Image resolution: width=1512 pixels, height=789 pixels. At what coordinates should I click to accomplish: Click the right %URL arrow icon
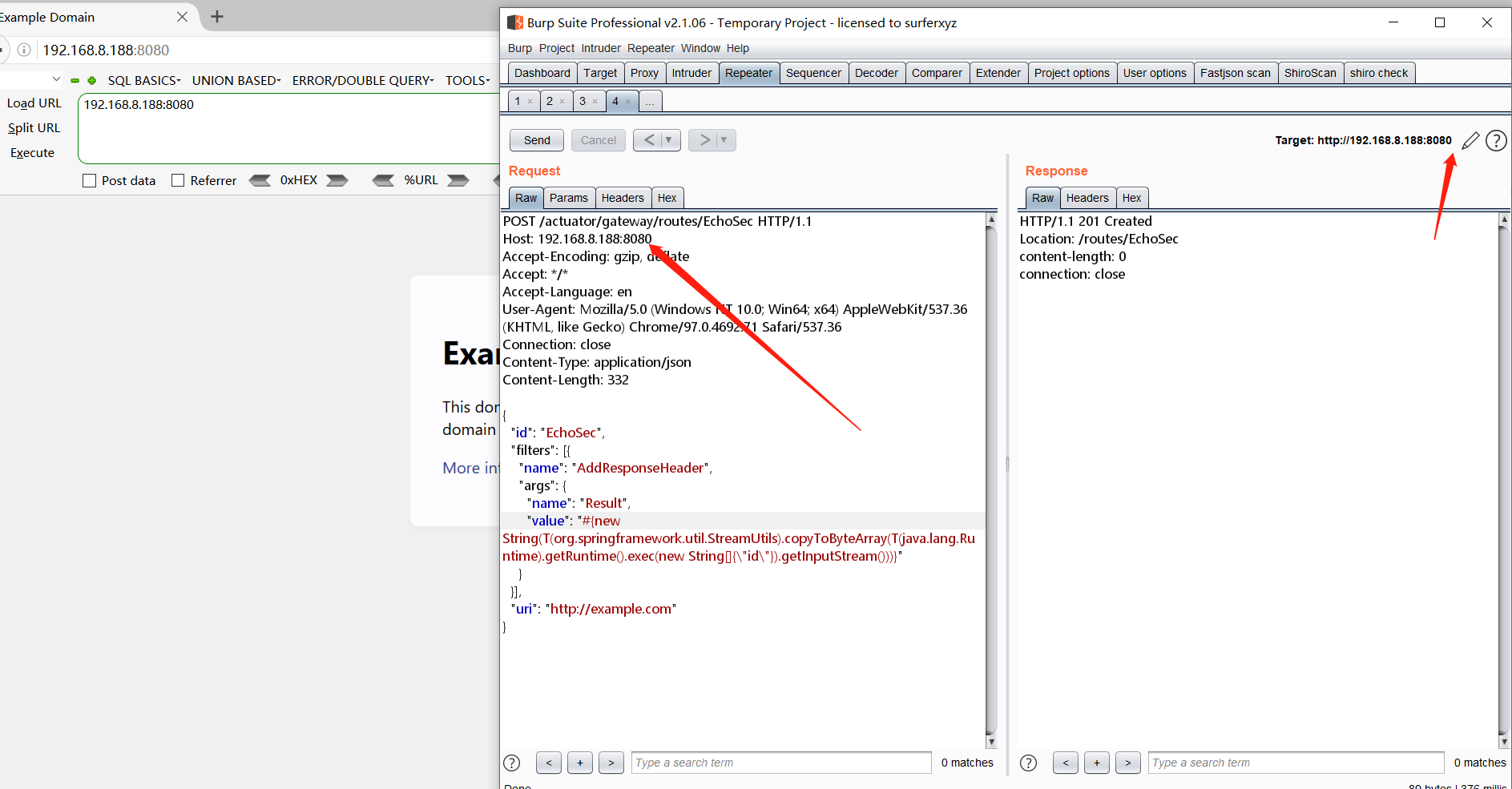coord(458,180)
